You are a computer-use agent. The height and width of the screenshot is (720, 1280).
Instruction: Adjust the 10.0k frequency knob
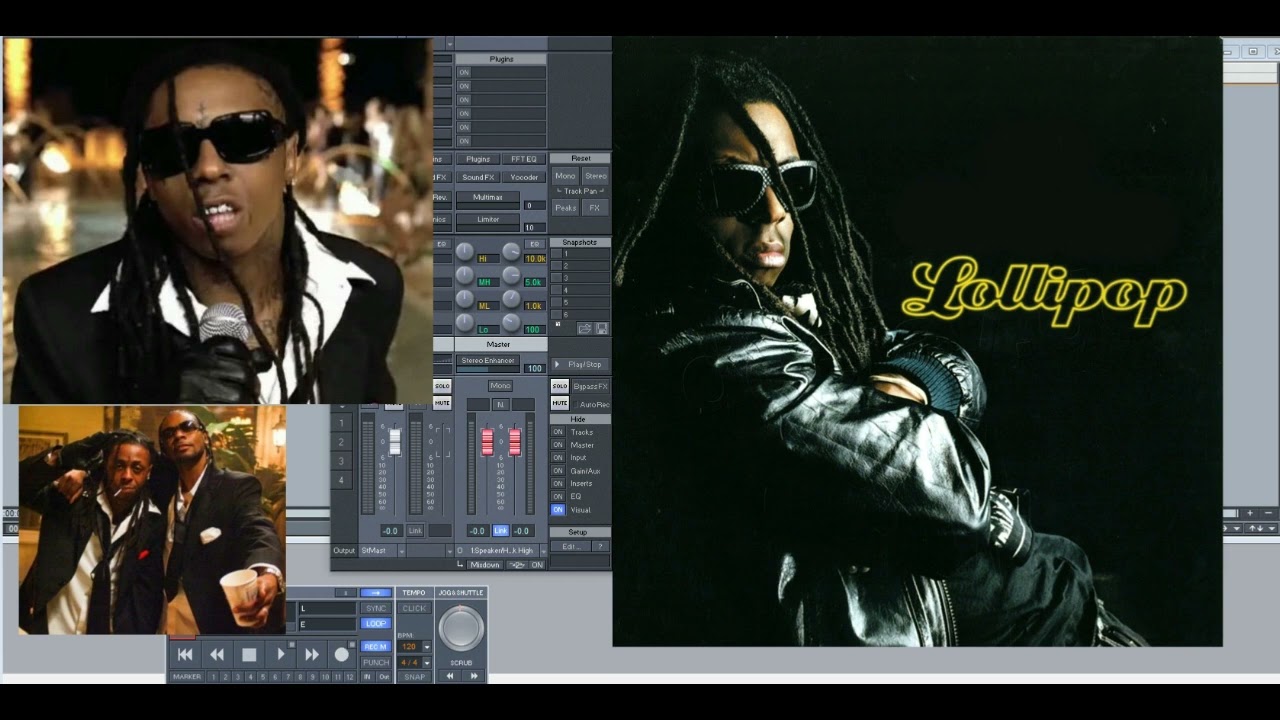pyautogui.click(x=511, y=251)
